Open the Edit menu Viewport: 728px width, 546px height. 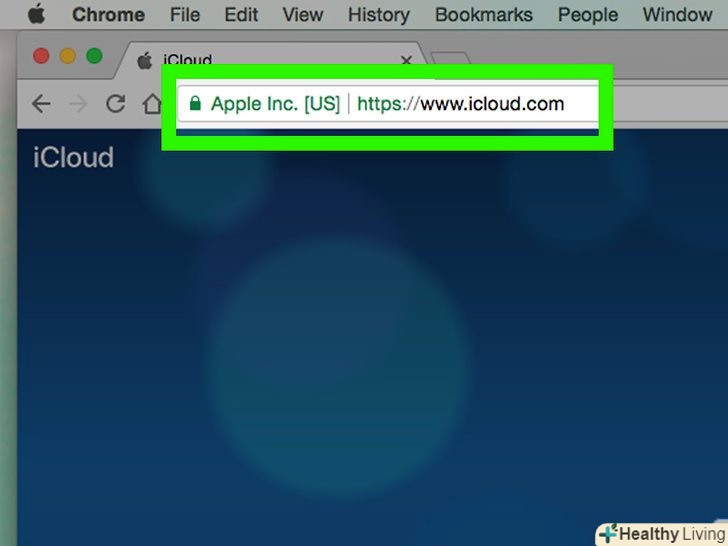point(241,15)
